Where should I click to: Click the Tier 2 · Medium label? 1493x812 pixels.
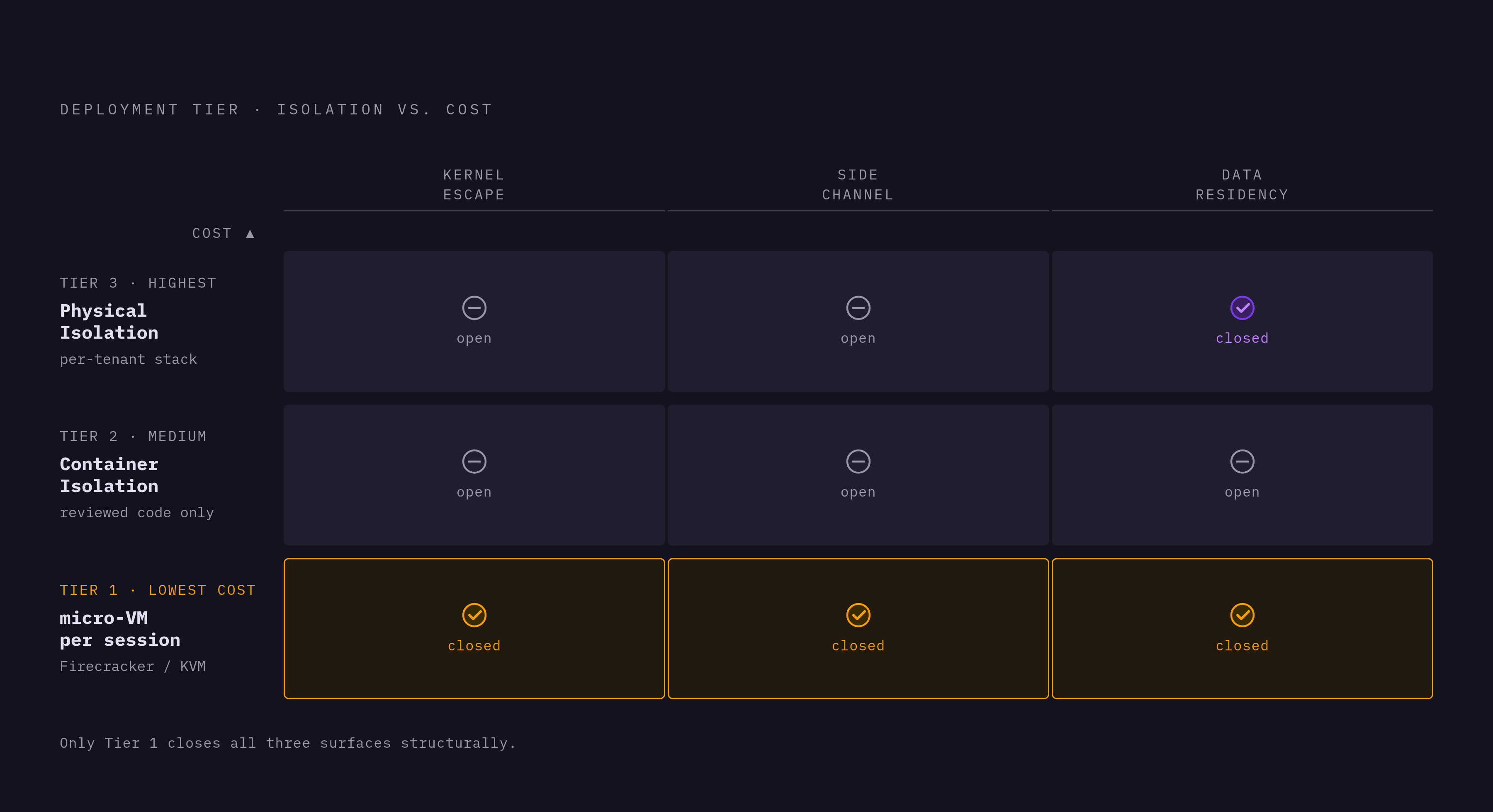click(133, 436)
